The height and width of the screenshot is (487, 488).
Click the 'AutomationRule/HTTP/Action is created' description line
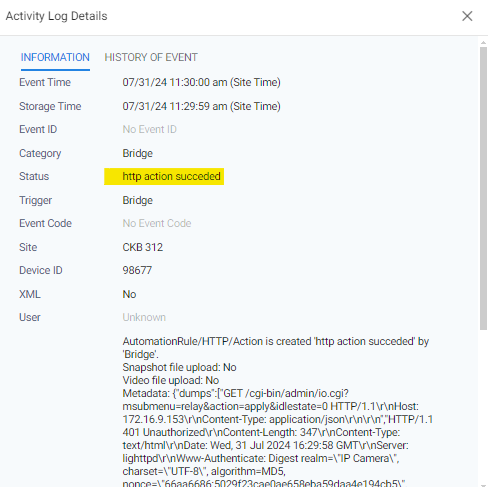click(x=275, y=341)
